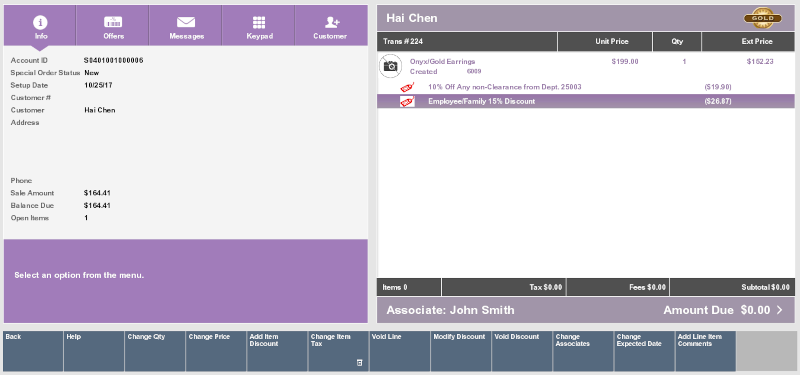Click Modify Discount button
The image size is (800, 375).
pos(461,351)
